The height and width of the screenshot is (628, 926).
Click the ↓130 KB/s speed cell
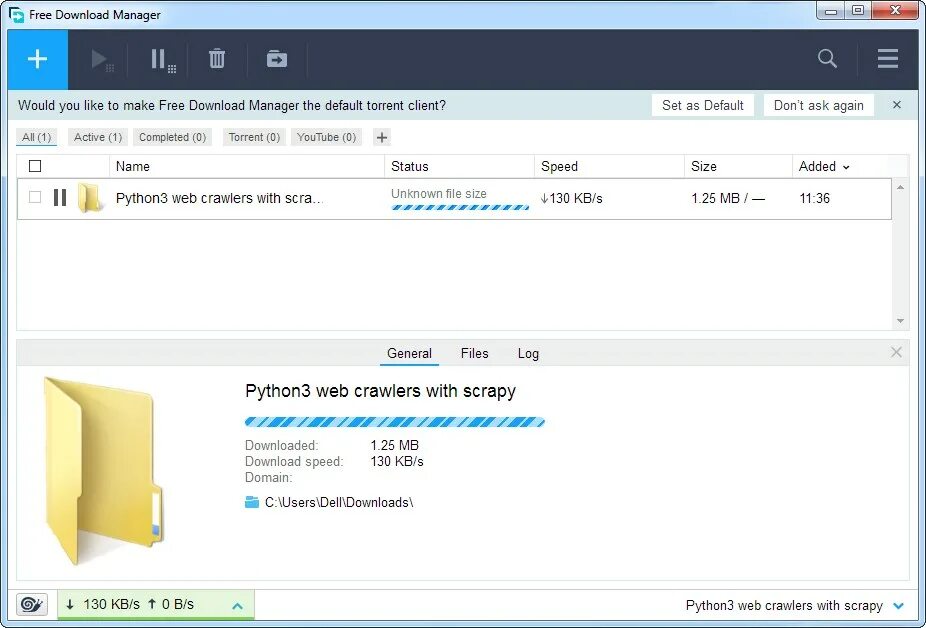(571, 199)
